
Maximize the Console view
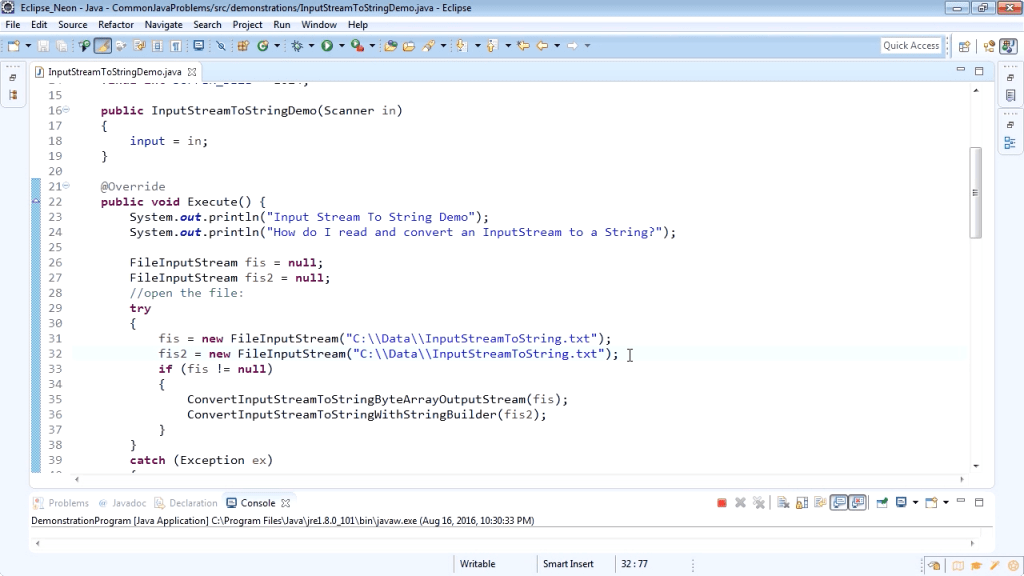pos(977,502)
